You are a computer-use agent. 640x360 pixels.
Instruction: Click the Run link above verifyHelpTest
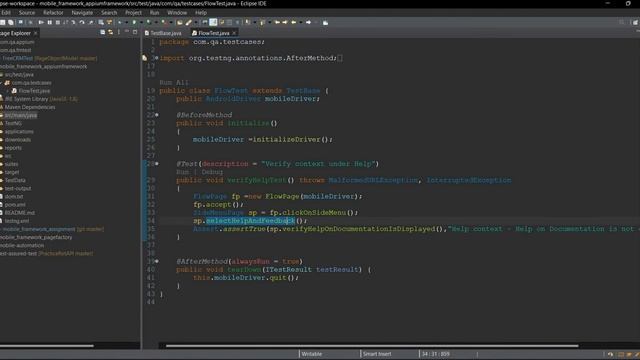pos(182,172)
